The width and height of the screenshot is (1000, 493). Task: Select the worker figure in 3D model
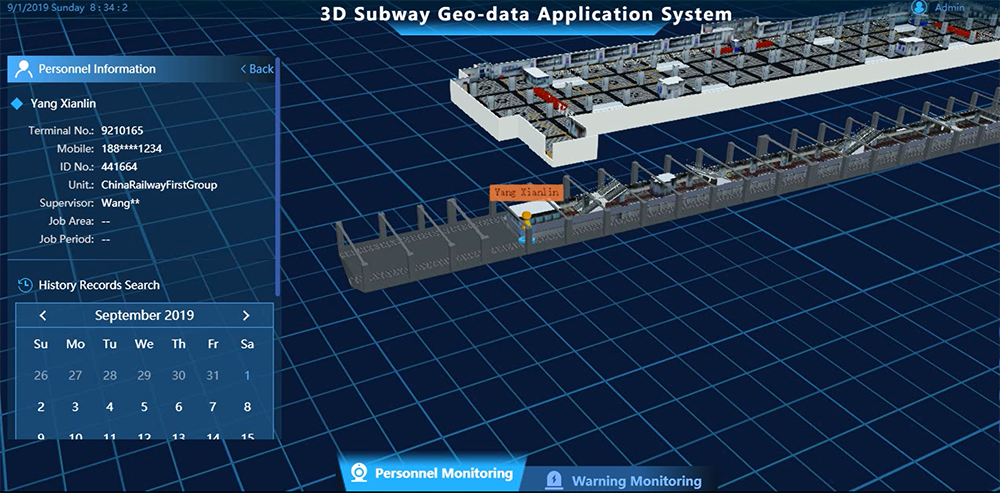(x=526, y=227)
